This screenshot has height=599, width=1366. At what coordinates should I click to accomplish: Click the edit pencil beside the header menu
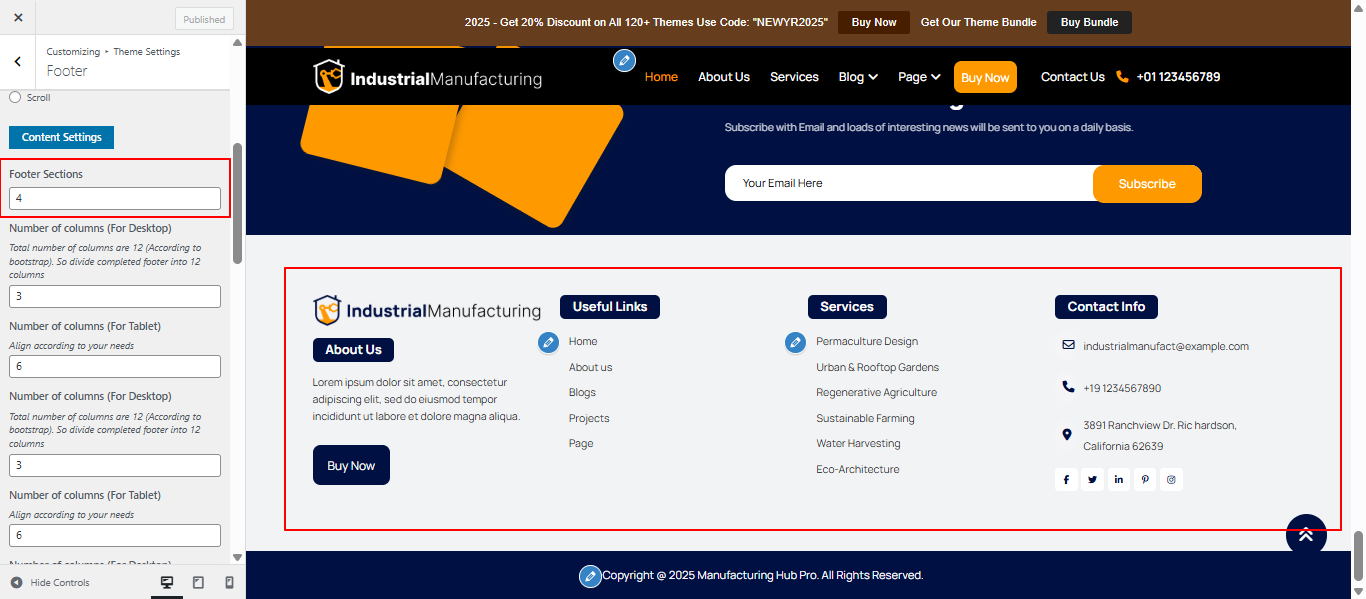[x=624, y=60]
